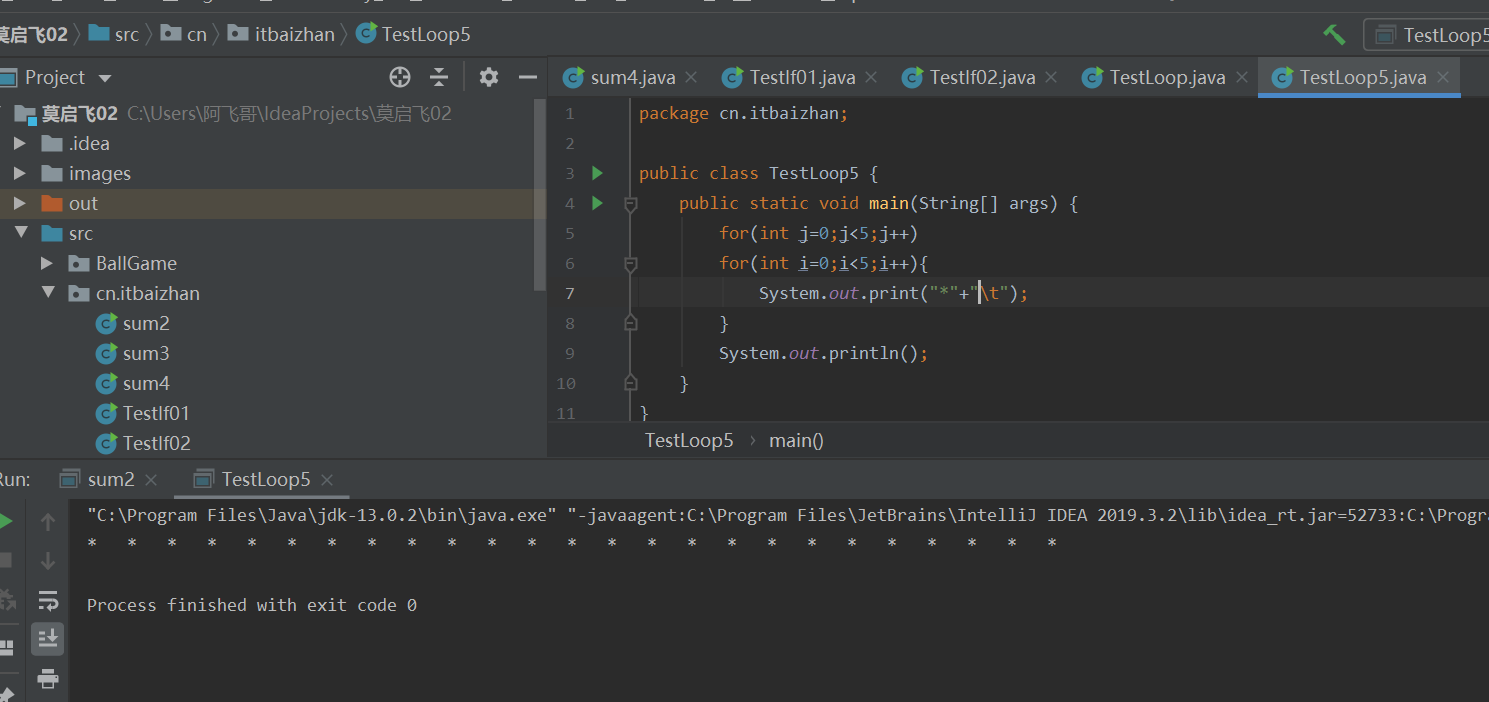Image resolution: width=1489 pixels, height=702 pixels.
Task: Click the Stop process square icon
Action: pos(5,560)
